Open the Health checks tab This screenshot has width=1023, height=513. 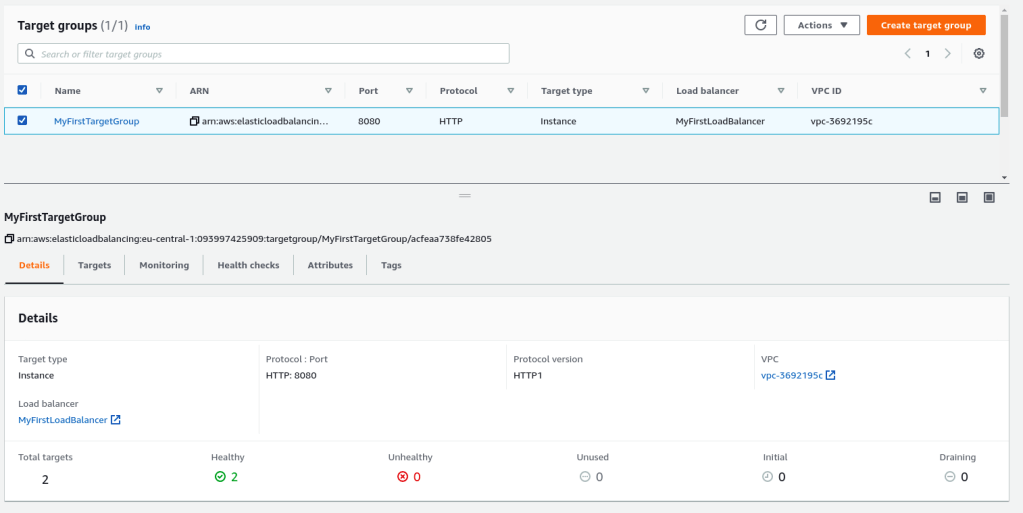pos(248,265)
